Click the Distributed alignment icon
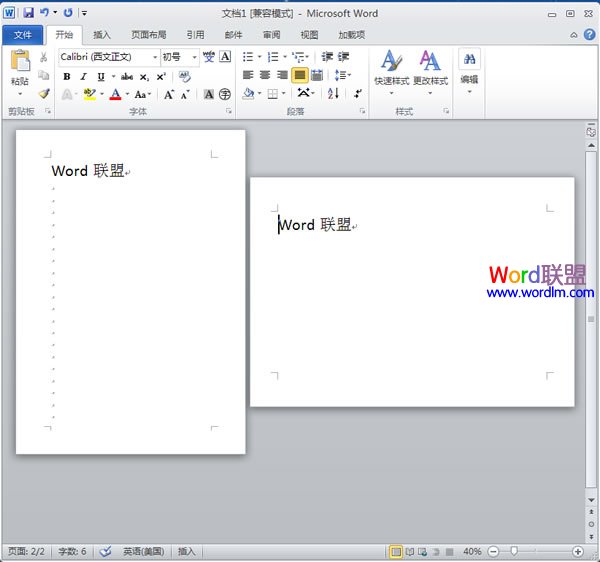This screenshot has width=600, height=562. (317, 75)
